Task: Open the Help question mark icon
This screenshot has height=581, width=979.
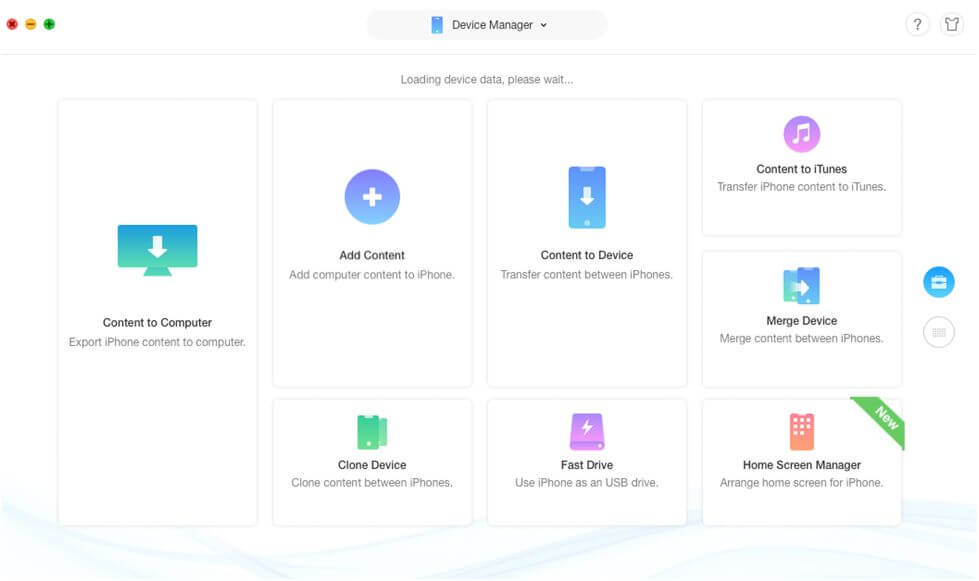Action: (x=917, y=24)
